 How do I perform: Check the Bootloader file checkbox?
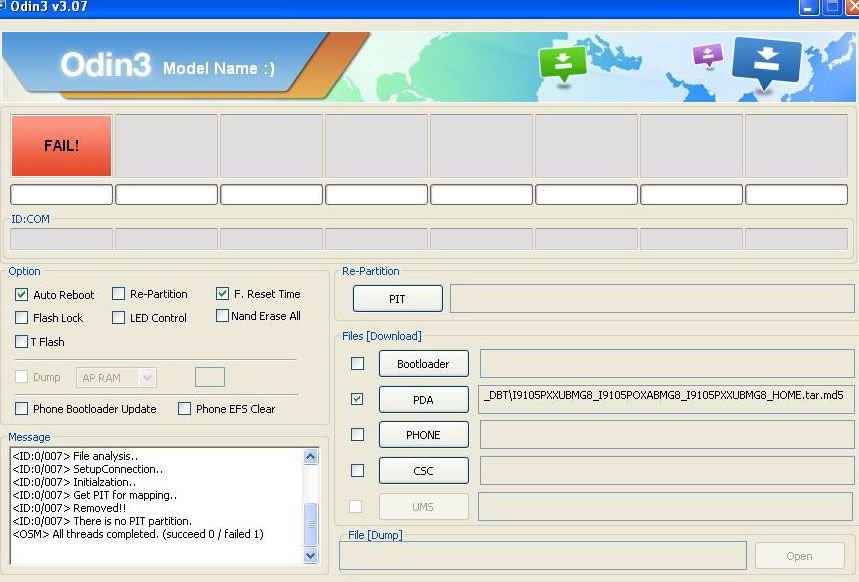(357, 363)
